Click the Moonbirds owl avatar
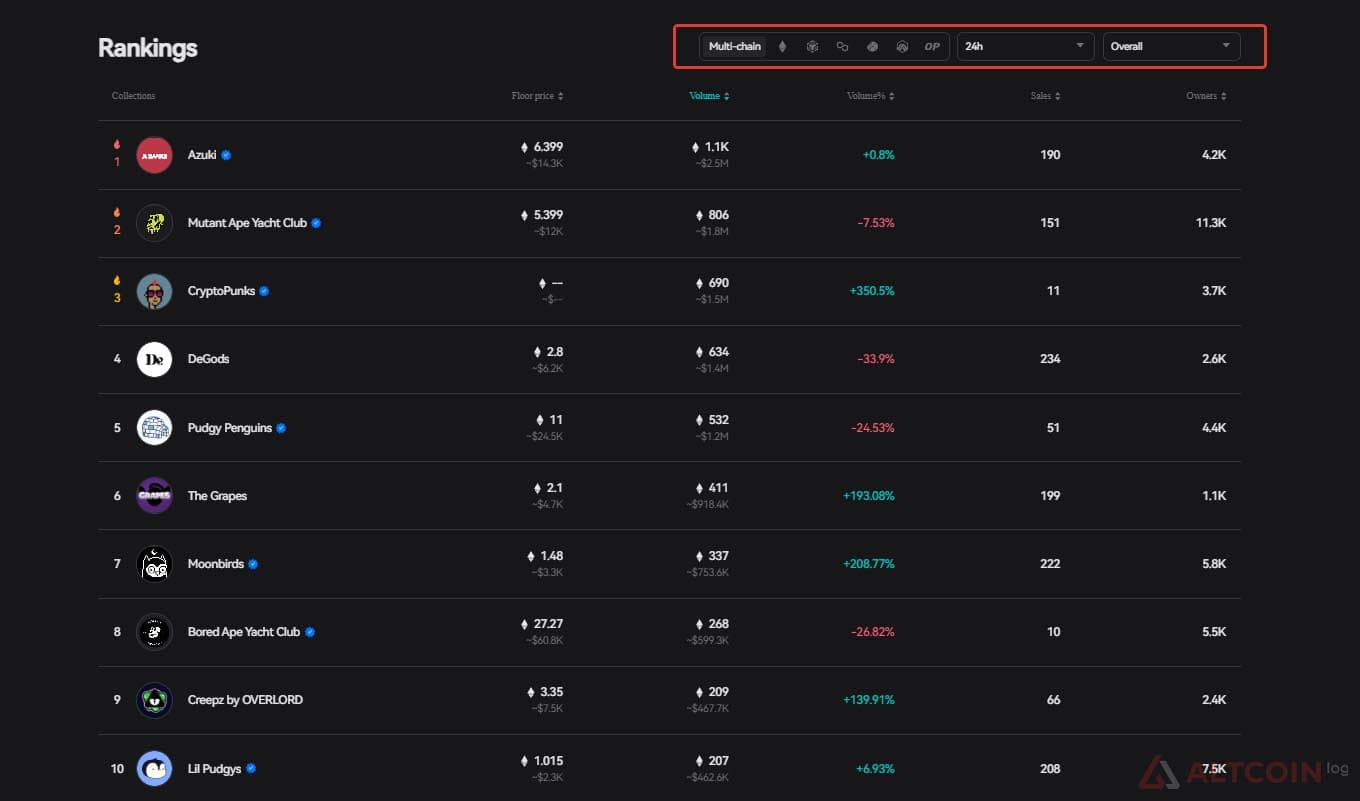The image size is (1360, 801). 154,564
